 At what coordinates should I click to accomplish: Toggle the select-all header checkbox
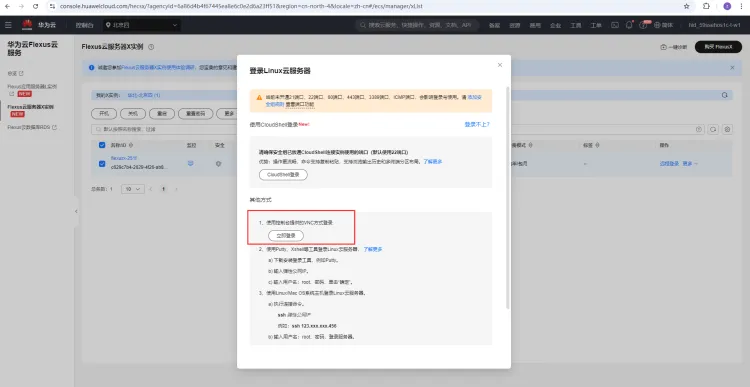coord(102,145)
